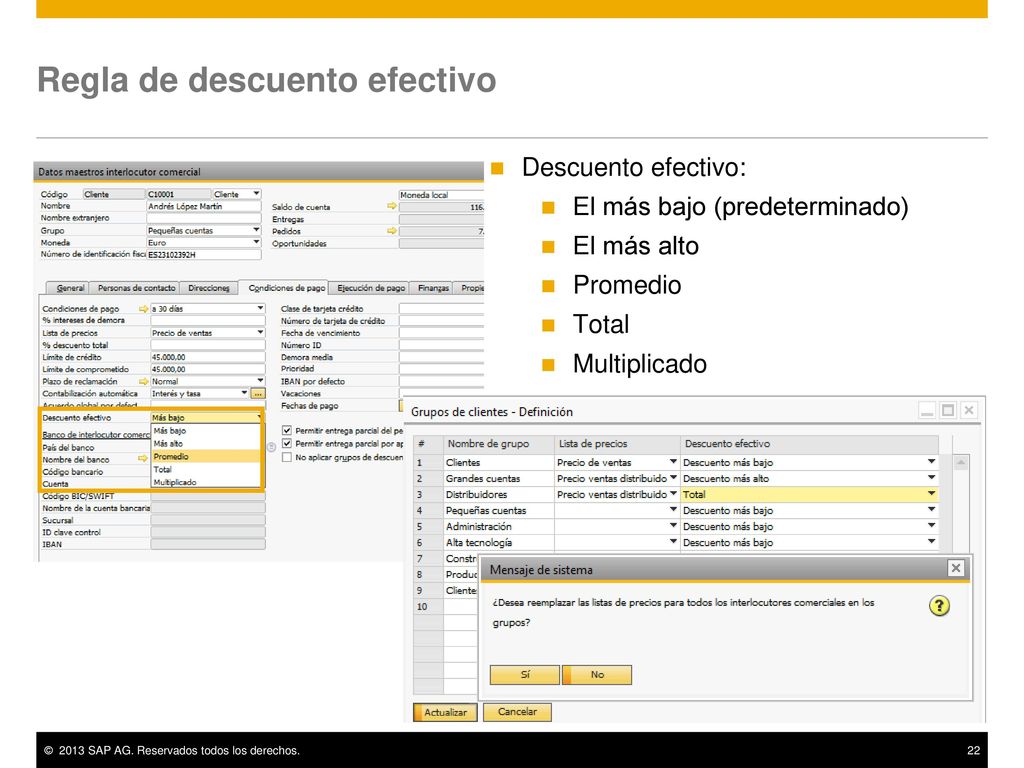
Task: Click Descuento efectivo column header
Action: pos(809,443)
